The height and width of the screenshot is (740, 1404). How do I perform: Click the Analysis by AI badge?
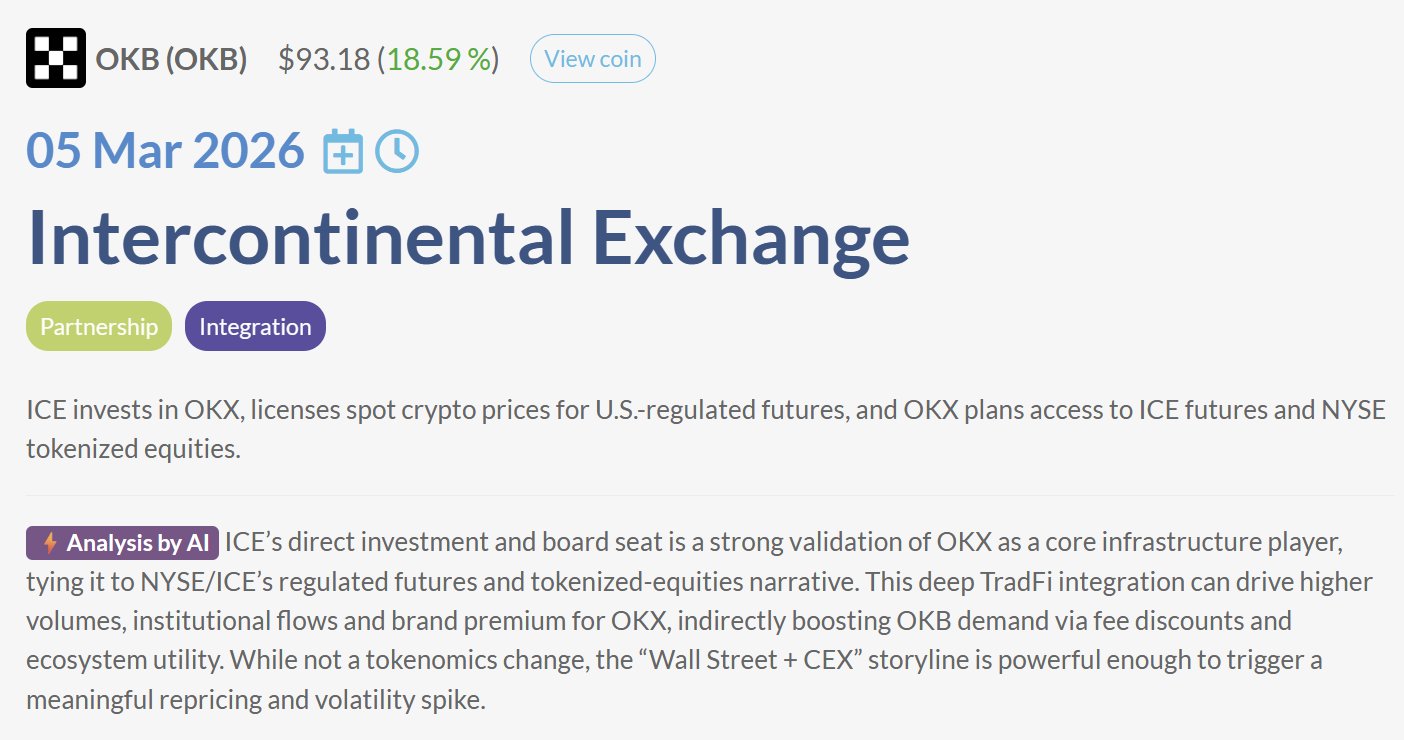122,544
